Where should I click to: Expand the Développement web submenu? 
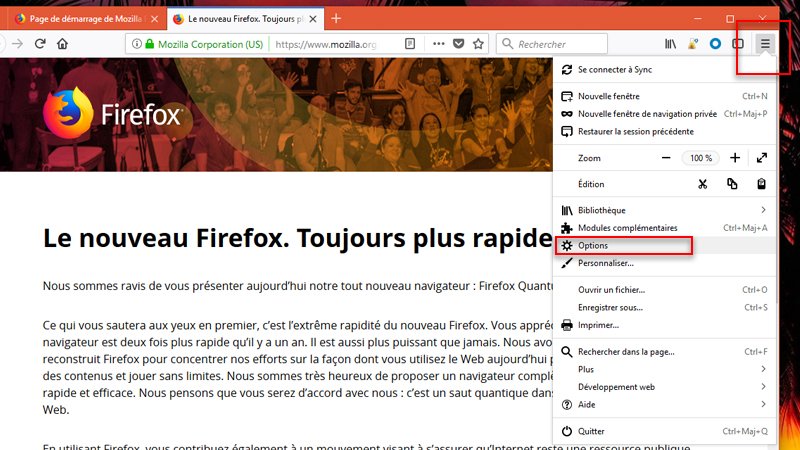click(763, 386)
